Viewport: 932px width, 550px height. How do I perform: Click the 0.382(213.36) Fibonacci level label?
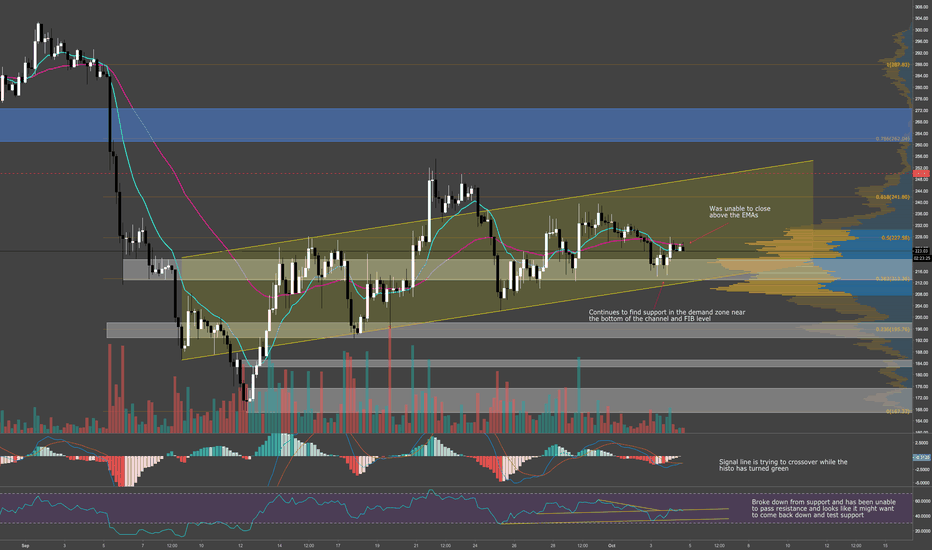[892, 278]
